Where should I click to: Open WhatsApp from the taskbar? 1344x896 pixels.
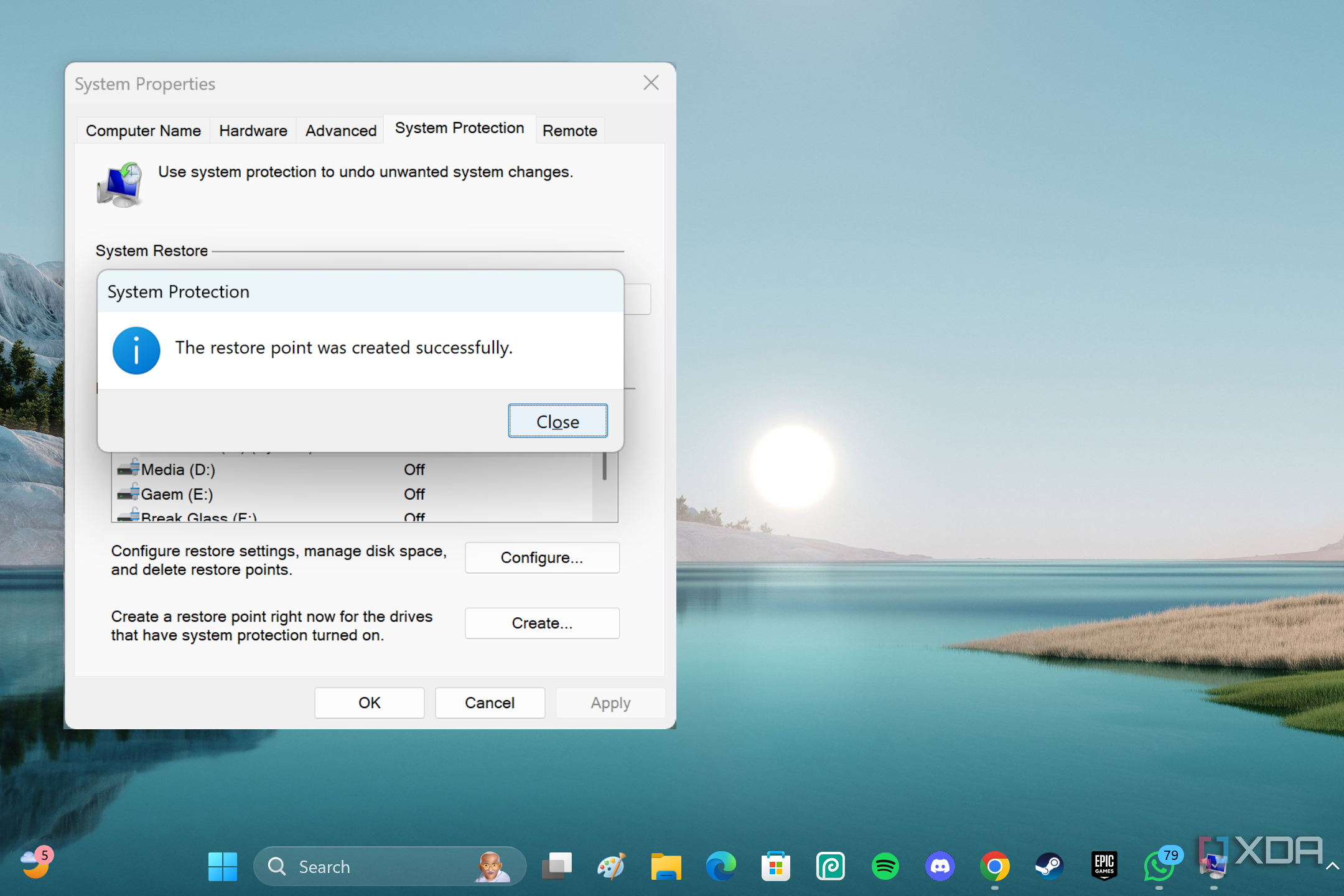click(x=1159, y=866)
